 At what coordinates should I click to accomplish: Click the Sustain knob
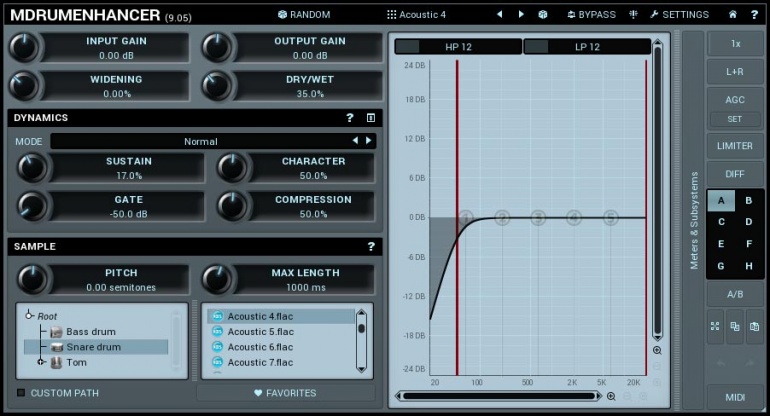point(32,168)
